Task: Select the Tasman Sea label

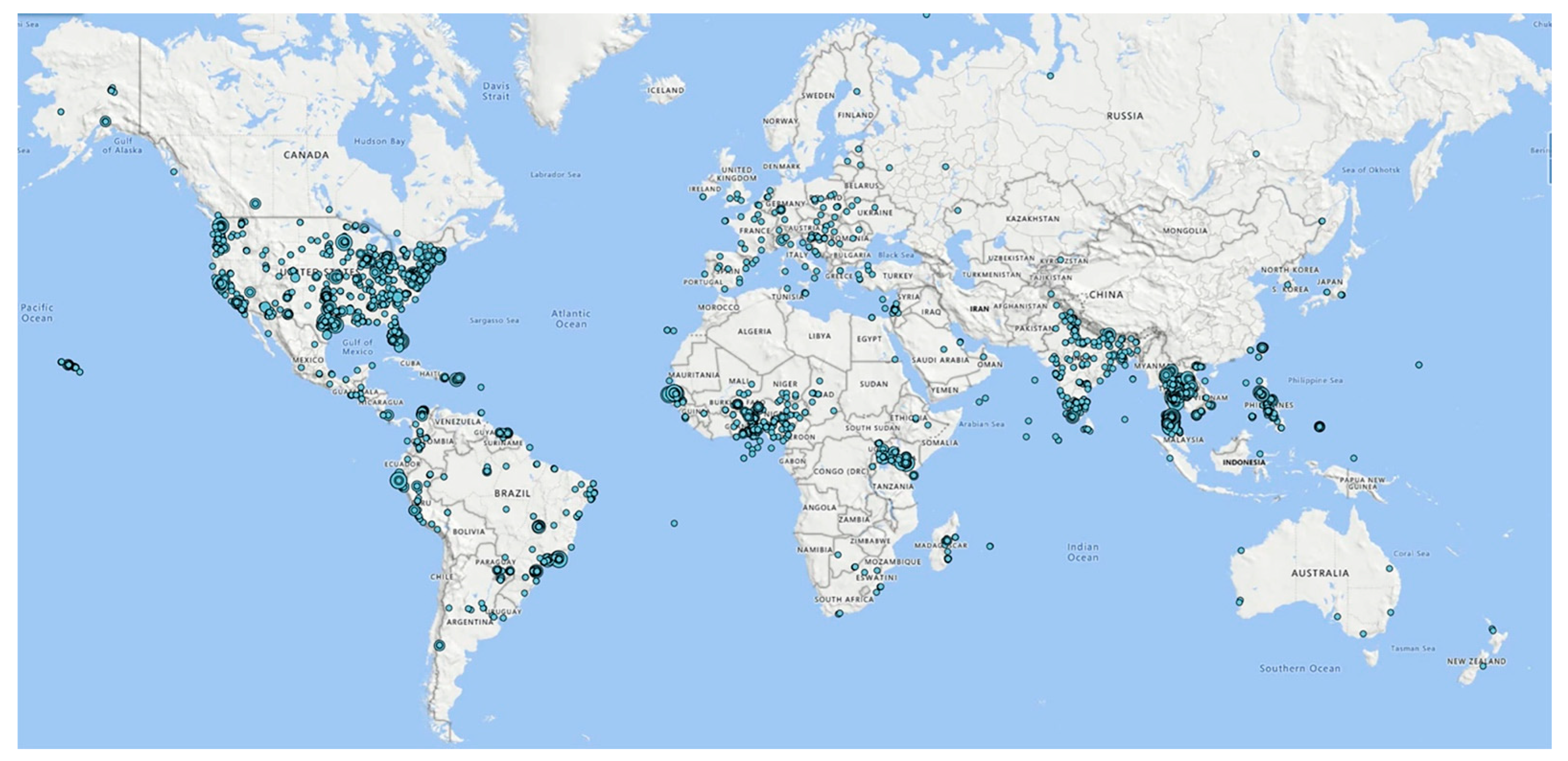Action: [x=1413, y=648]
